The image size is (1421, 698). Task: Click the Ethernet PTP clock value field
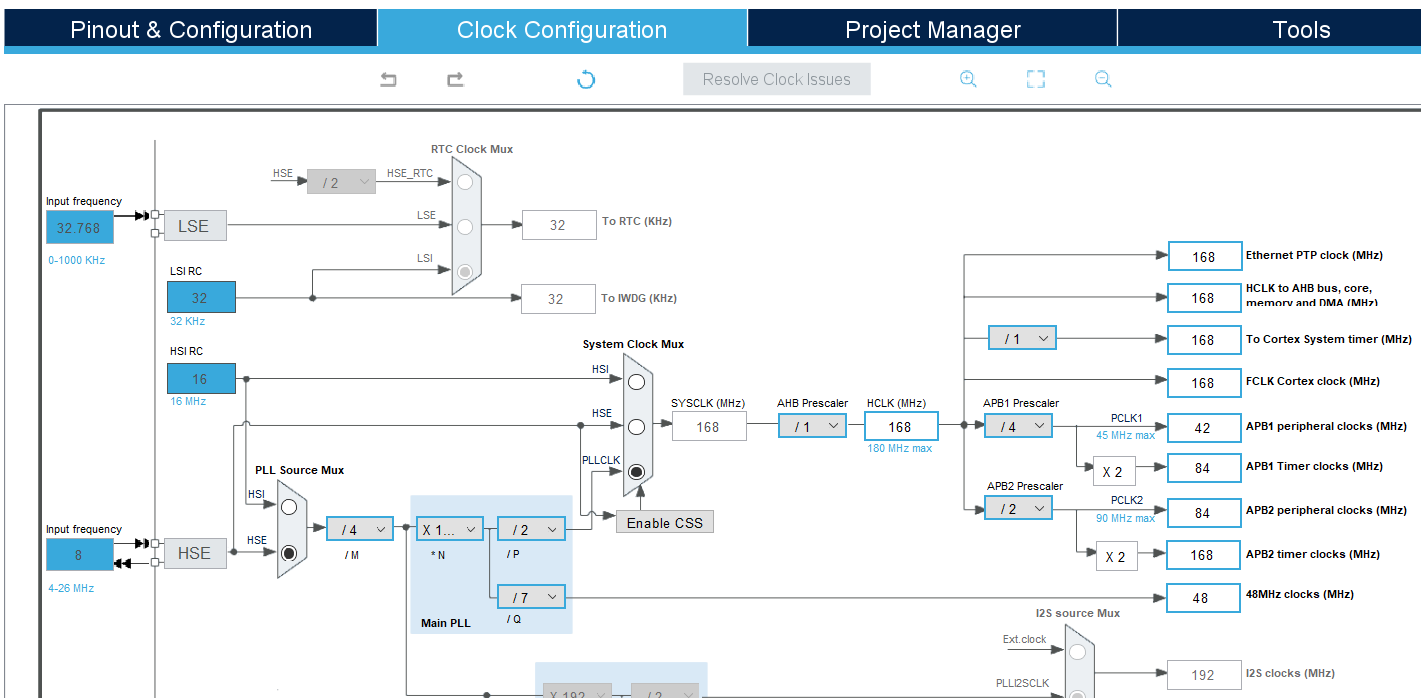click(1204, 256)
